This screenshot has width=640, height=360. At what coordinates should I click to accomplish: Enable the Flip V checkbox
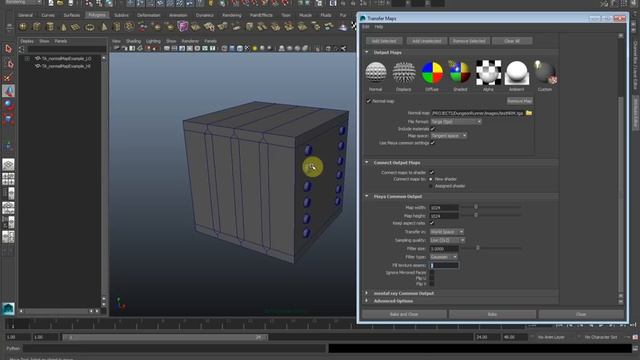tap(432, 284)
